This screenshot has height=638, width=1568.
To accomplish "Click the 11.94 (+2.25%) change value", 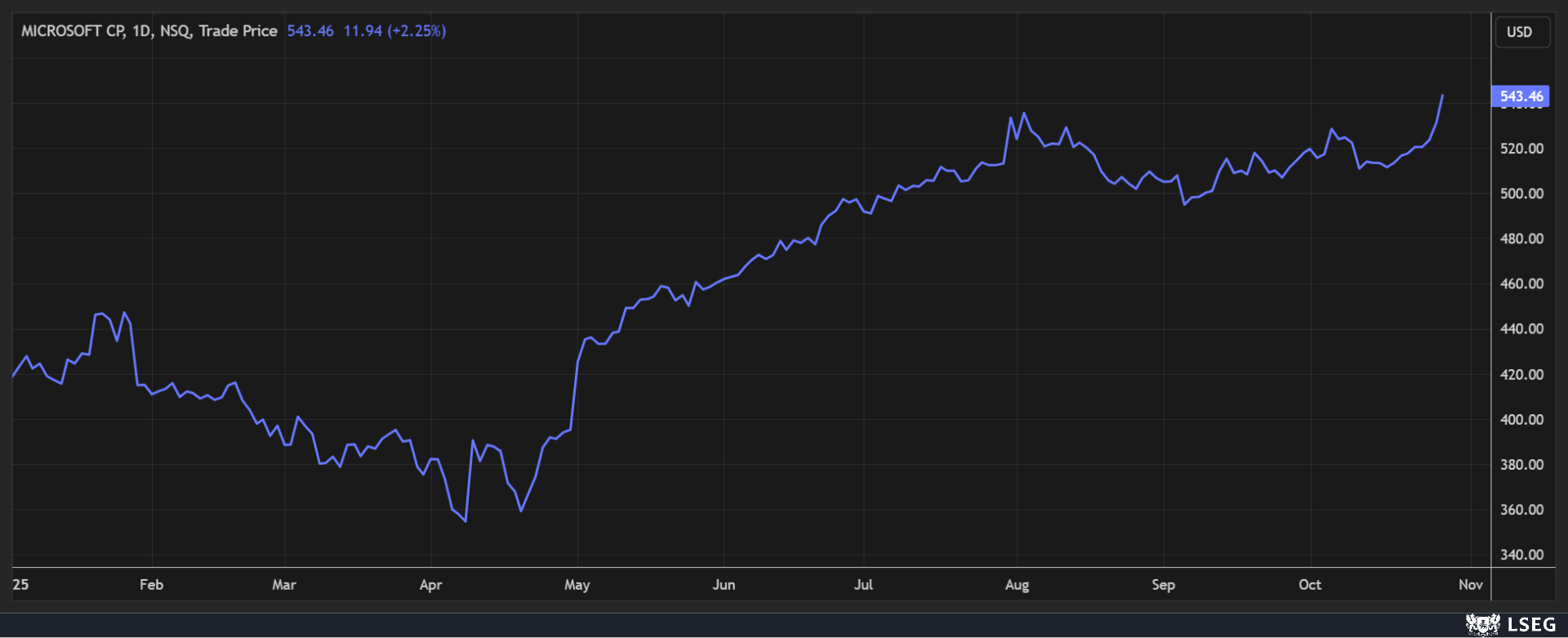I will pyautogui.click(x=394, y=31).
